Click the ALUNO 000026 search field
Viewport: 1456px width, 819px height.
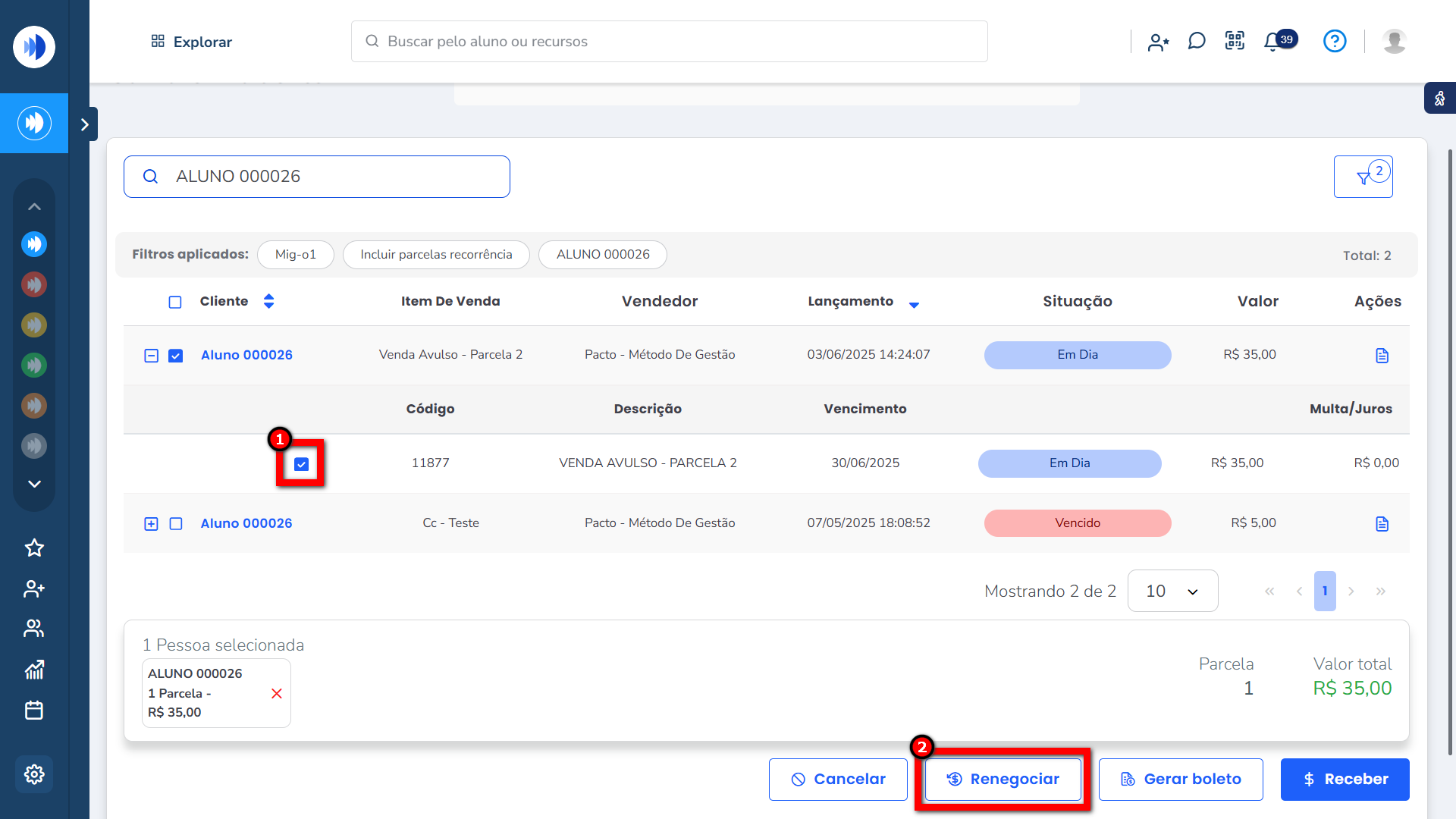[317, 177]
